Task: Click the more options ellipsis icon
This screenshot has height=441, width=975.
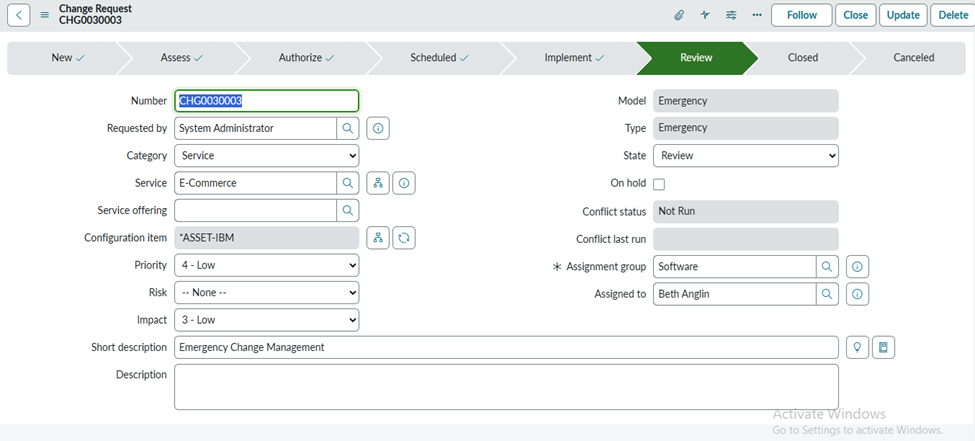Action: point(757,15)
